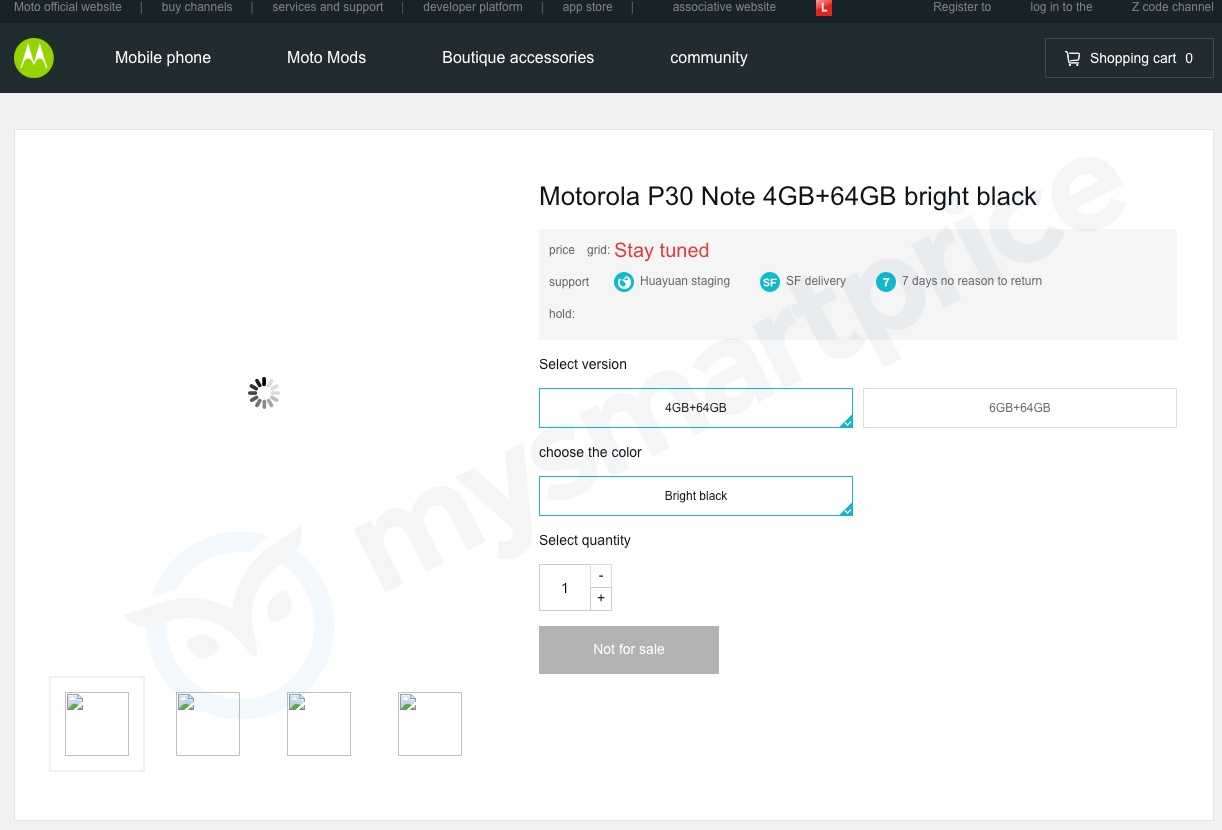Click the Motorola logo icon
The image size is (1222, 830).
tap(34, 58)
